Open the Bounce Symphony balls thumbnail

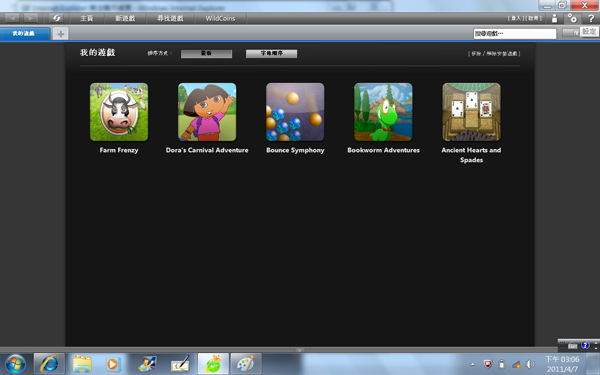295,112
